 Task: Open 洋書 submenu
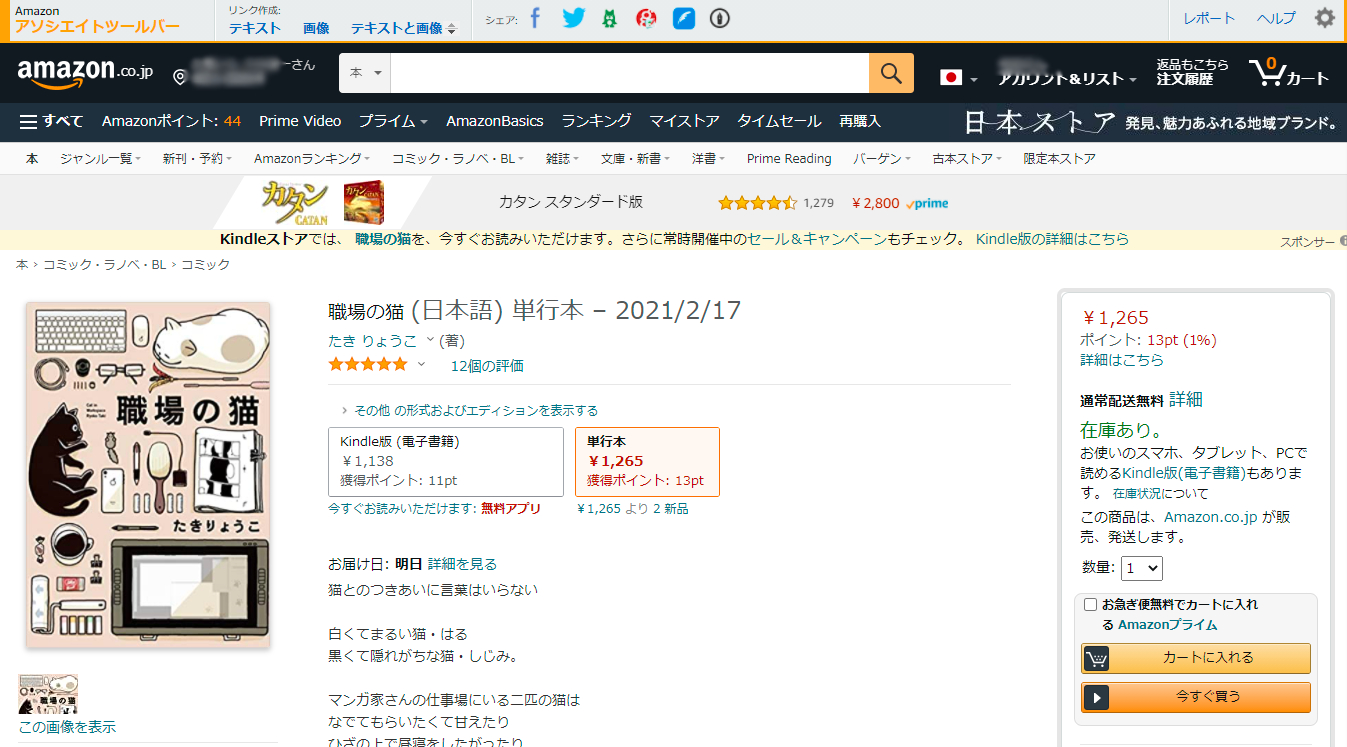[x=708, y=158]
